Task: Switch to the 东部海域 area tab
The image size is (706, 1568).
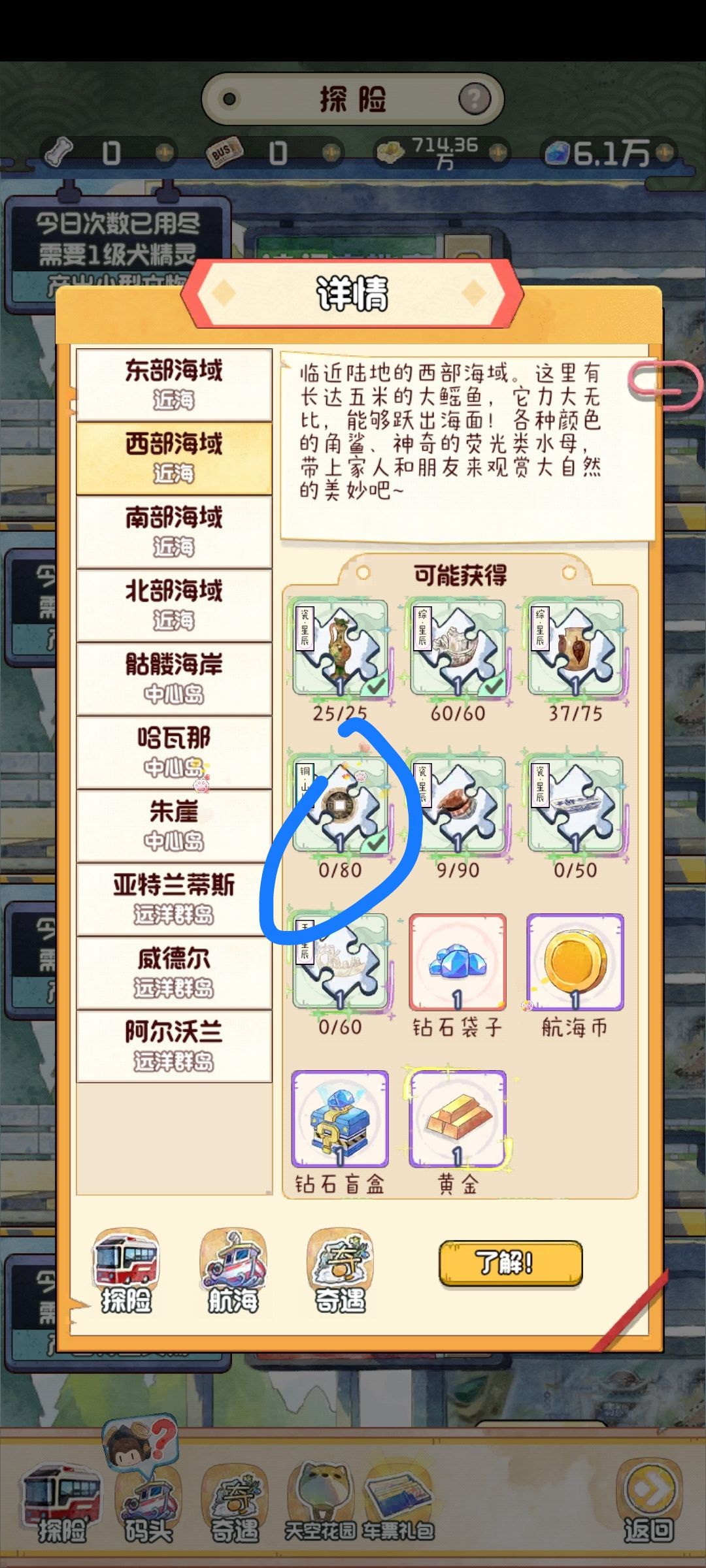Action: pyautogui.click(x=174, y=384)
